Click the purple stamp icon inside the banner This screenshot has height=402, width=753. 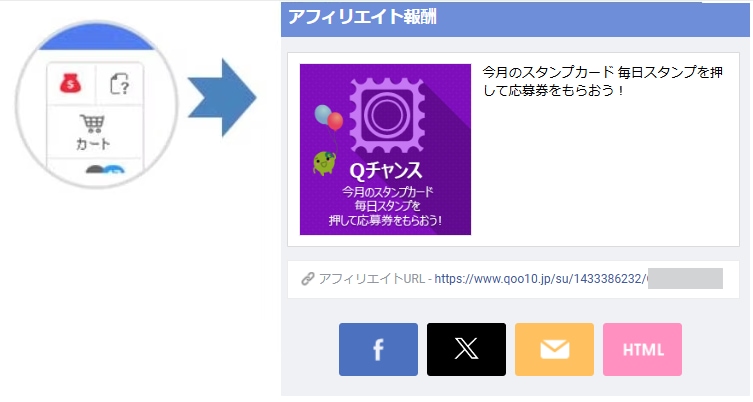click(387, 115)
